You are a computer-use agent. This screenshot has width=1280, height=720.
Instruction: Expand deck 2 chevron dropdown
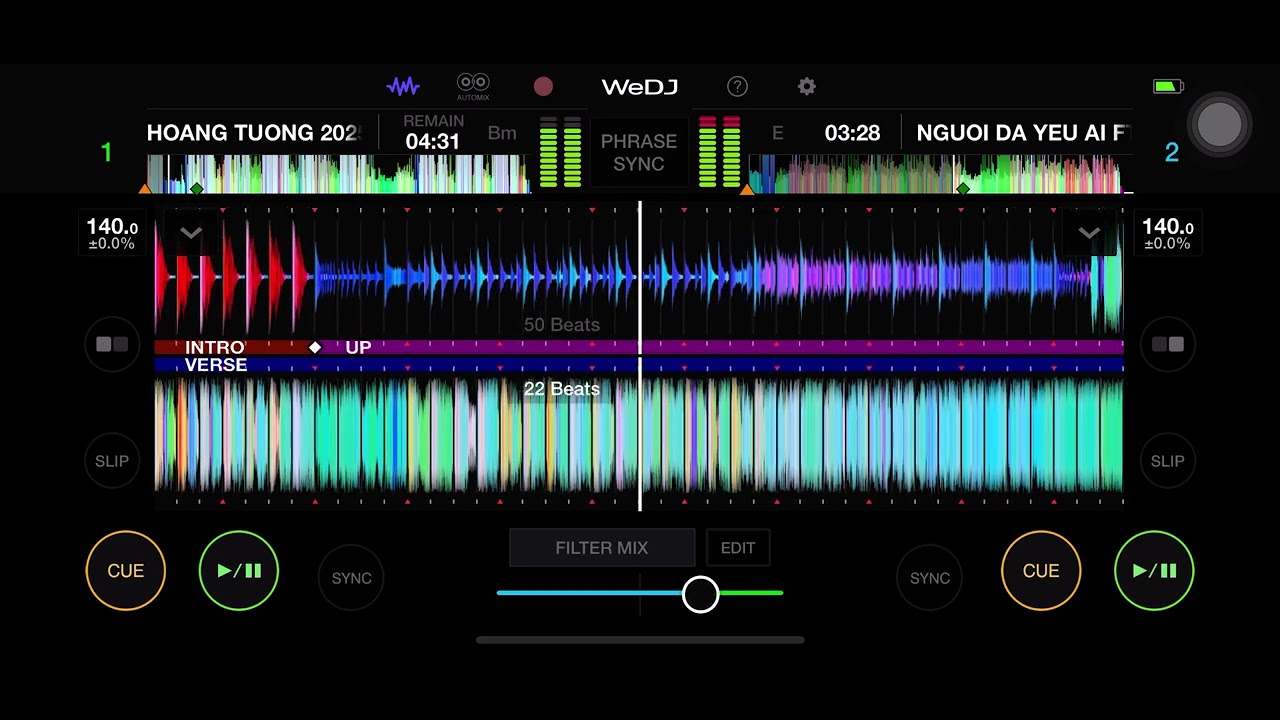coord(1089,233)
